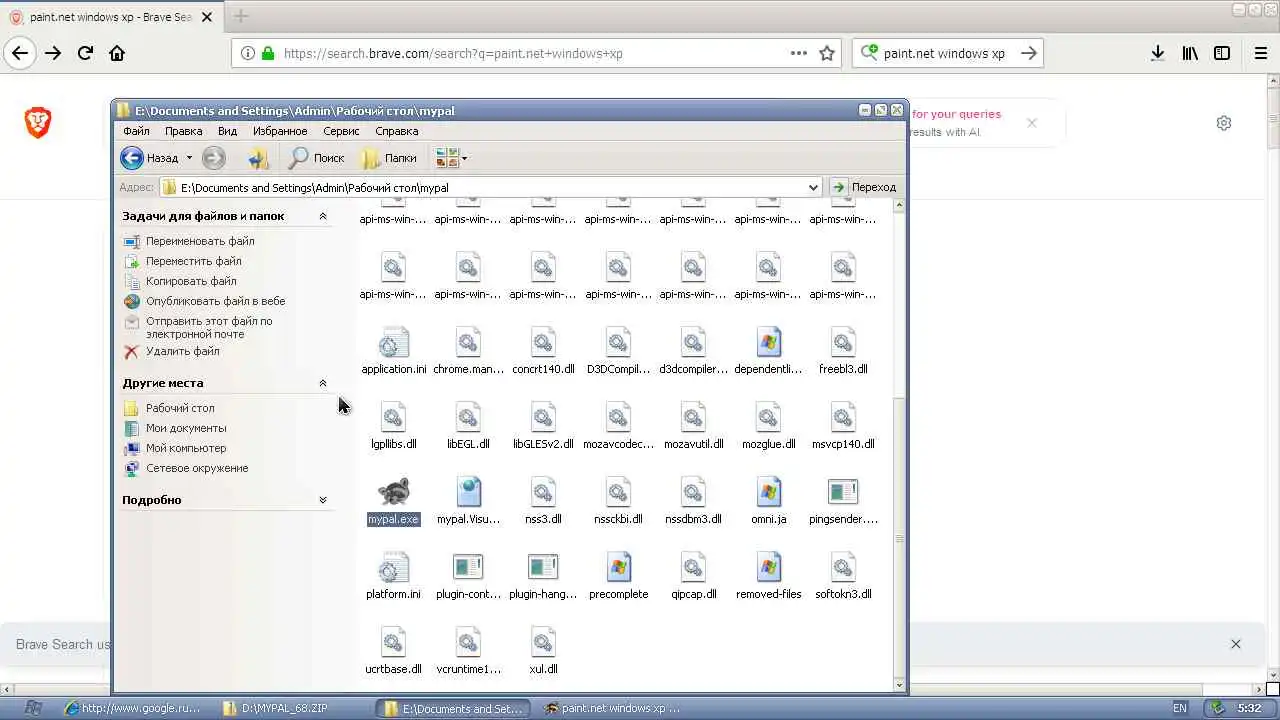Select the plugin-hang file icon
The height and width of the screenshot is (720, 1280).
click(543, 567)
